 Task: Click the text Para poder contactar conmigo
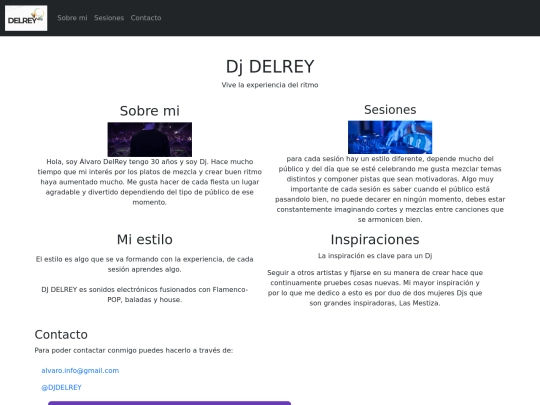134,351
